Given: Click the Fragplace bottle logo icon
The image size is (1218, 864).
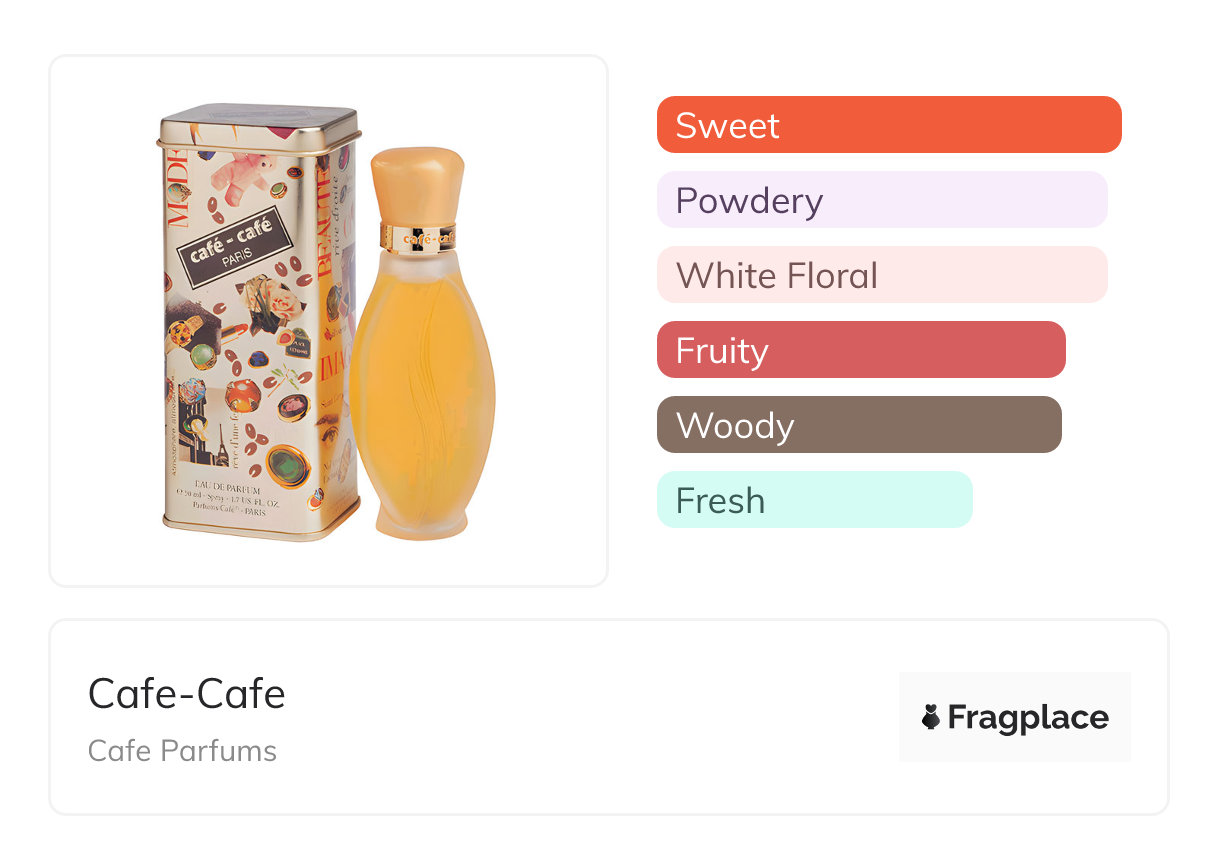Looking at the screenshot, I should point(931,717).
